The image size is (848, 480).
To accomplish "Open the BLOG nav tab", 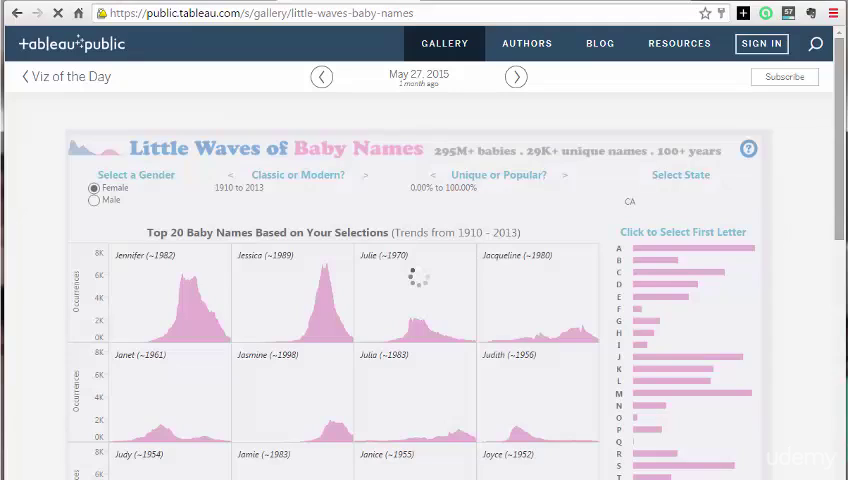I will (600, 44).
